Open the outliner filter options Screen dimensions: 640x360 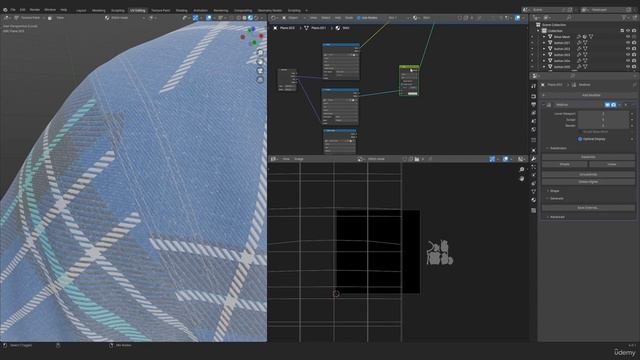pos(624,18)
